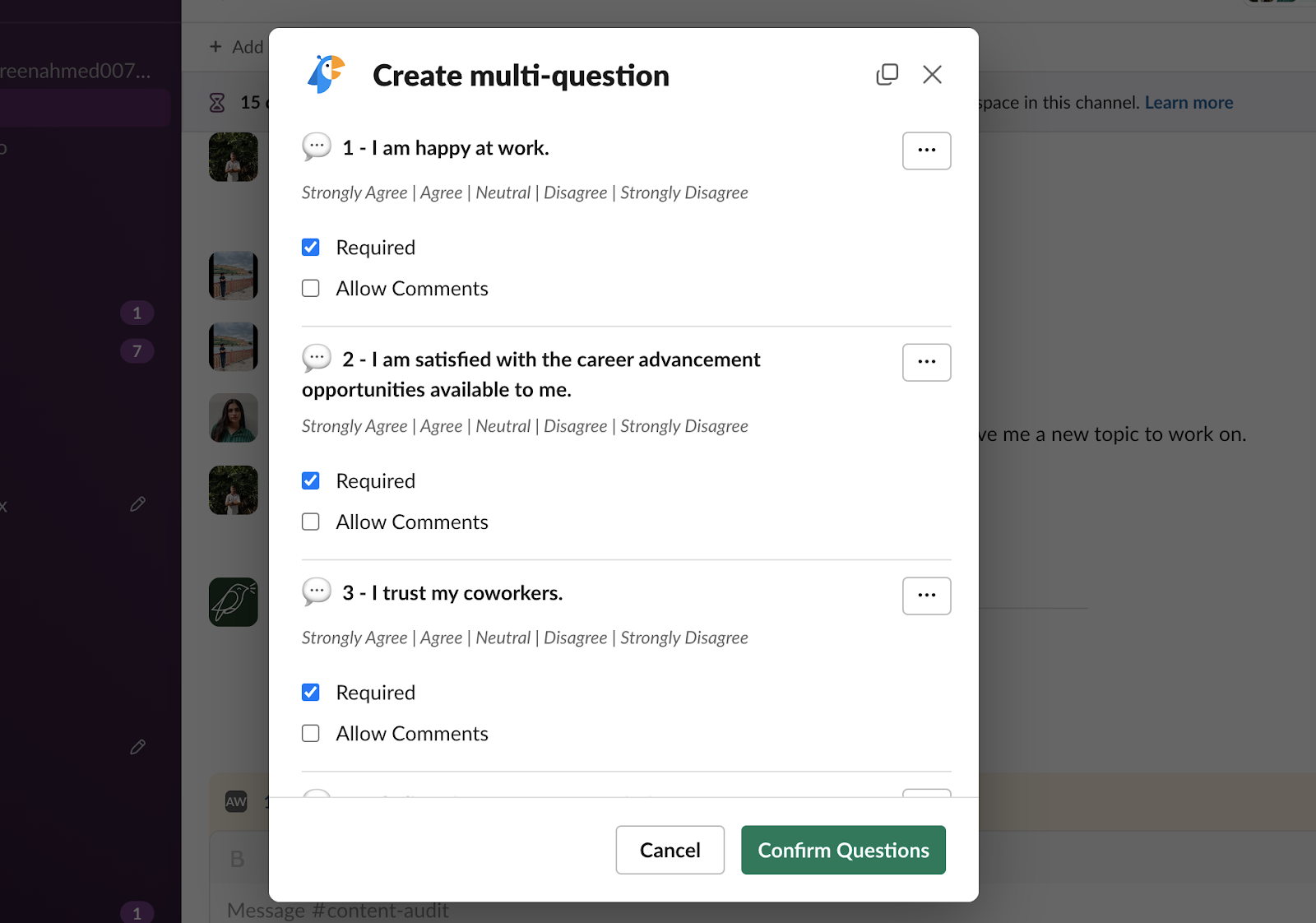
Task: Click question 3 answer options text
Action: point(525,638)
